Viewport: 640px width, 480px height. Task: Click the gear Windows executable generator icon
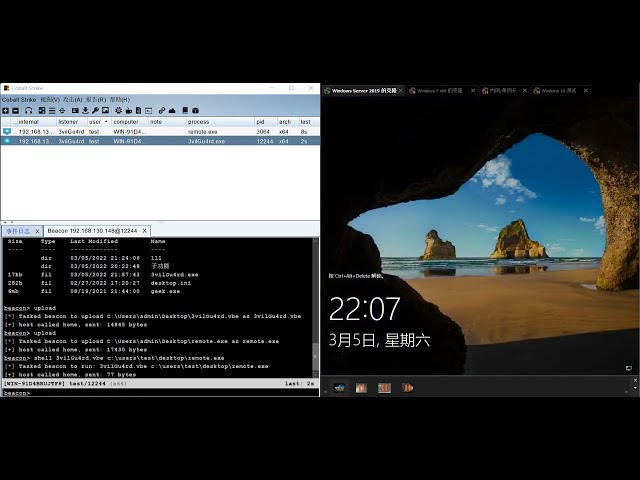click(118, 111)
